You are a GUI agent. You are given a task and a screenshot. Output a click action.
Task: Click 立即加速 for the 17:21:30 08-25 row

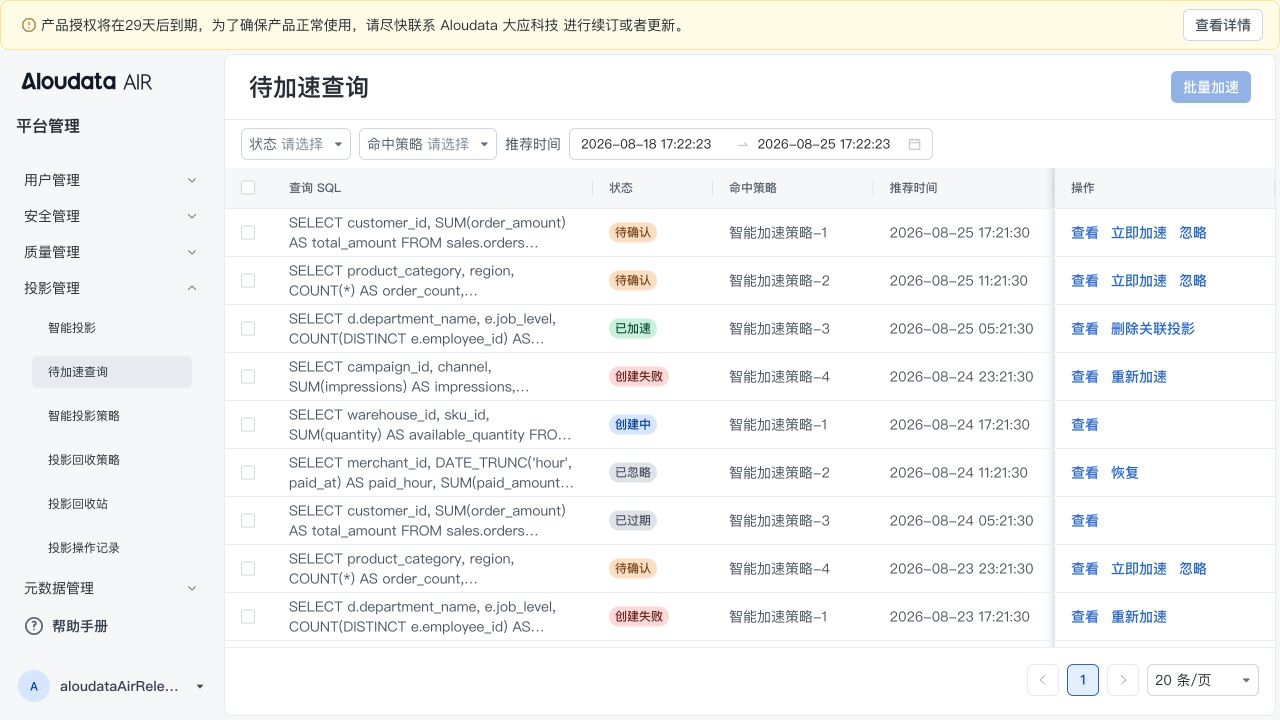point(1139,232)
